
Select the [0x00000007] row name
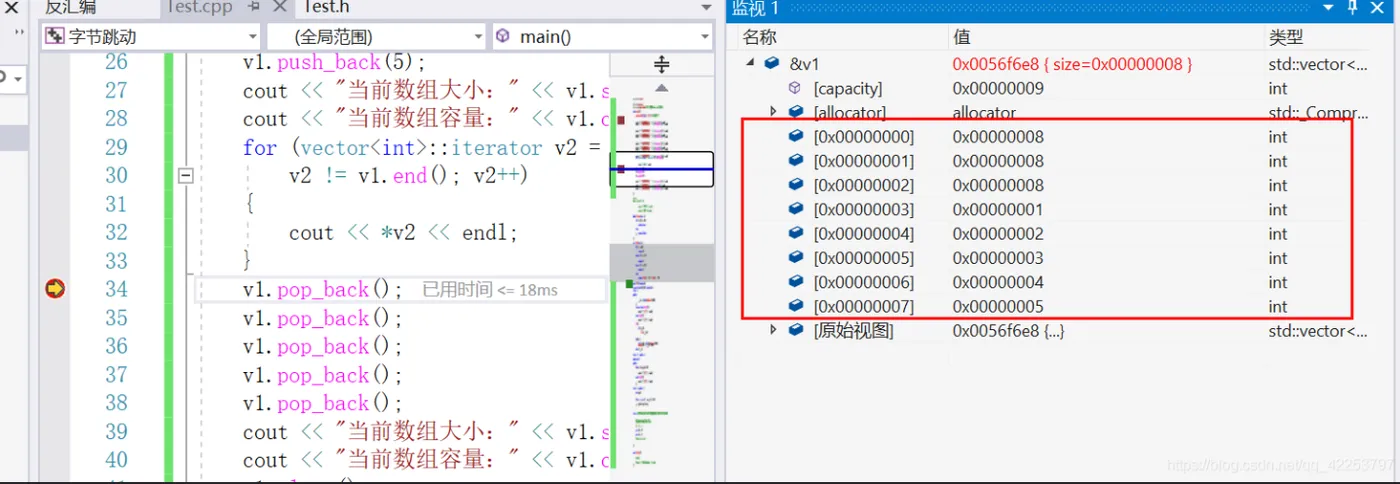tap(863, 307)
